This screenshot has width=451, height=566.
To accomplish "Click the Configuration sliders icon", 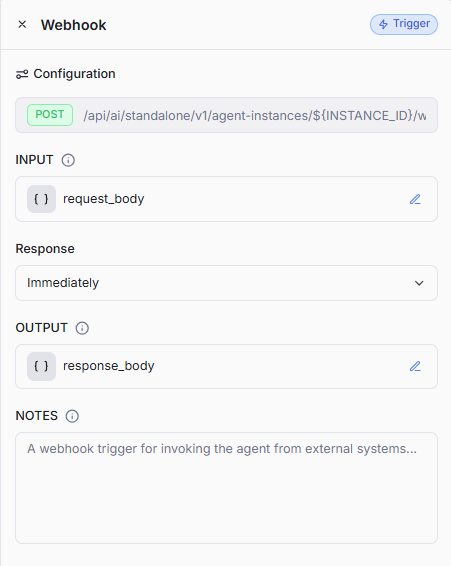I will pyautogui.click(x=22, y=74).
